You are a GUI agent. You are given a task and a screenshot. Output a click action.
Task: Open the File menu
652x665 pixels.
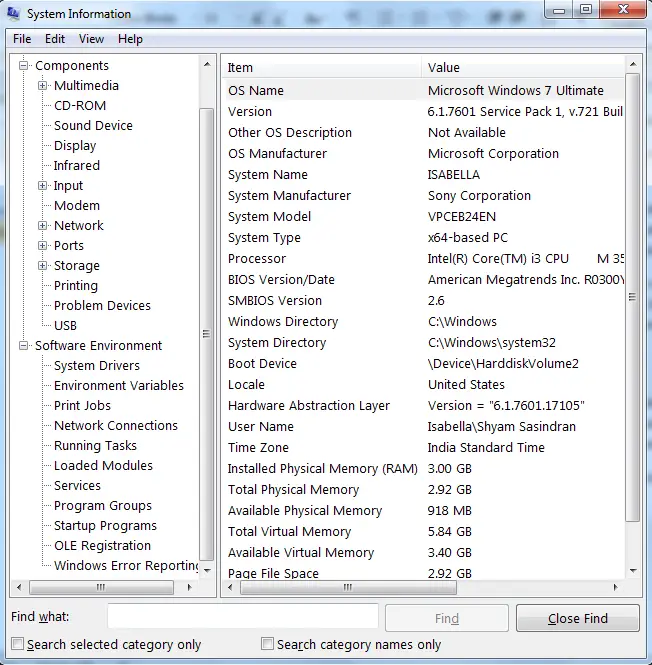[x=22, y=39]
